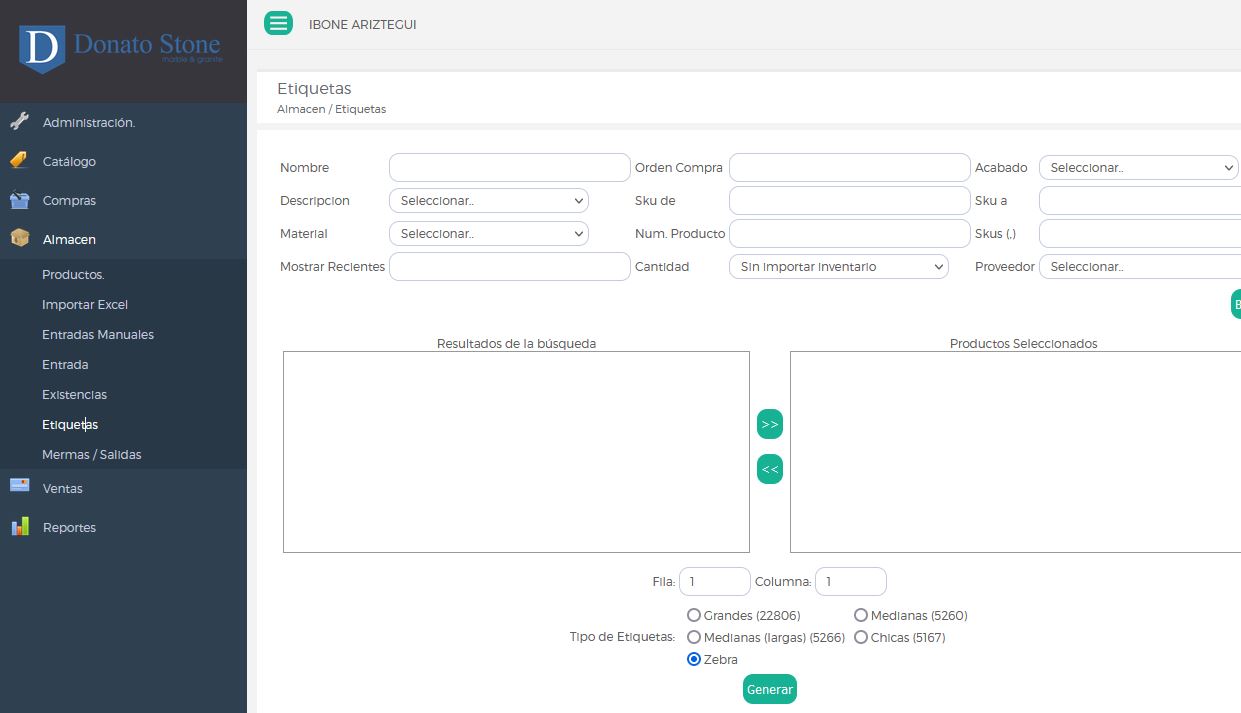Image resolution: width=1241 pixels, height=713 pixels.
Task: Click the Donato Stone logo
Action: click(120, 48)
